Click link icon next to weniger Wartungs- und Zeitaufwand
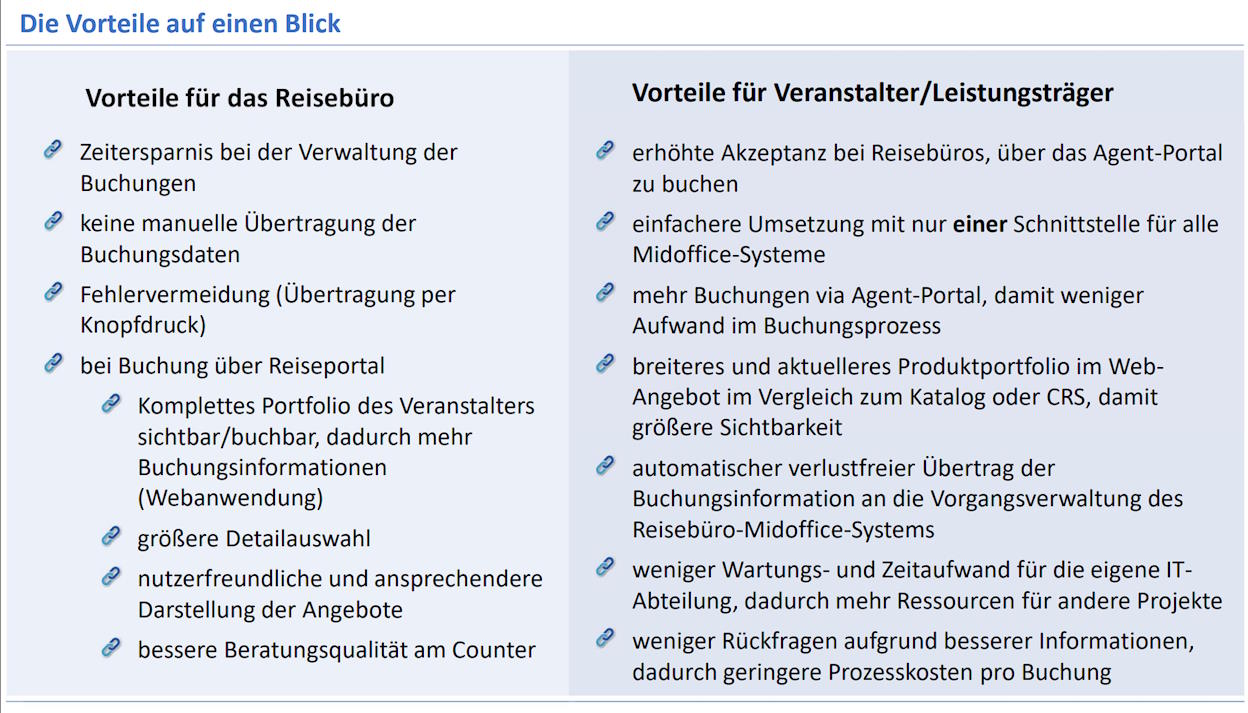 tap(605, 567)
